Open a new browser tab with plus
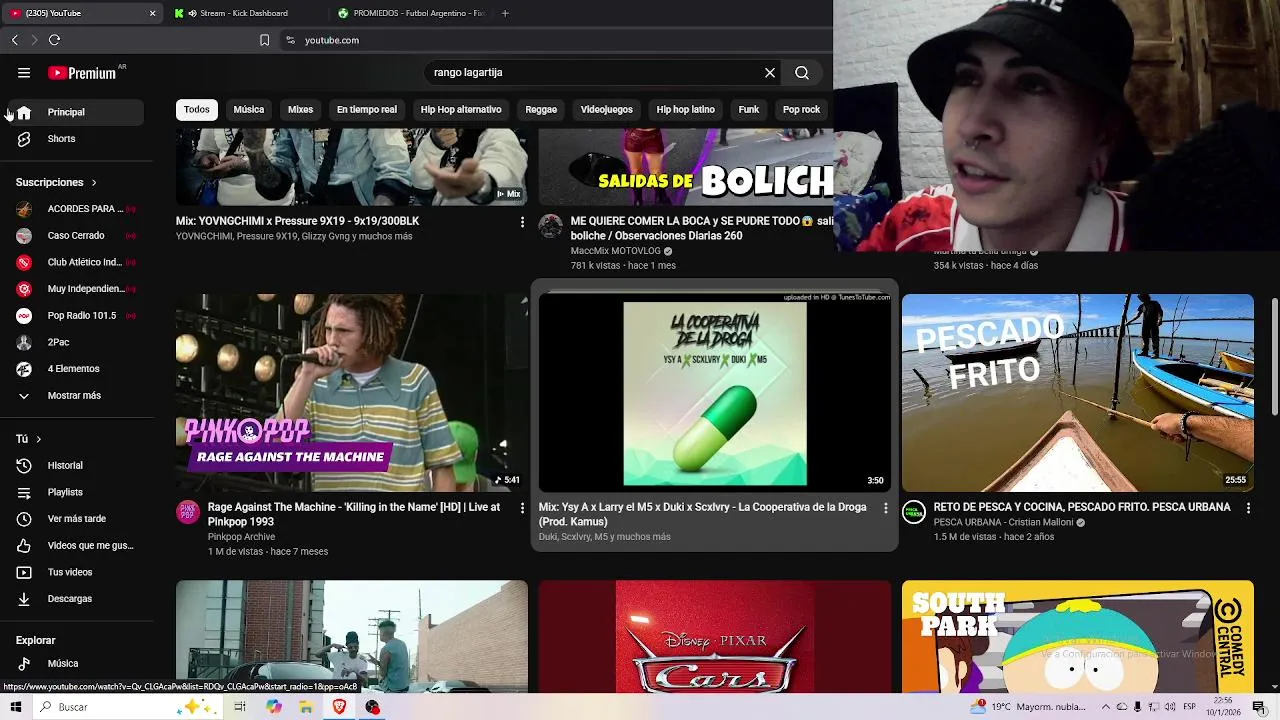Screen dimensions: 1280x720 505,13
